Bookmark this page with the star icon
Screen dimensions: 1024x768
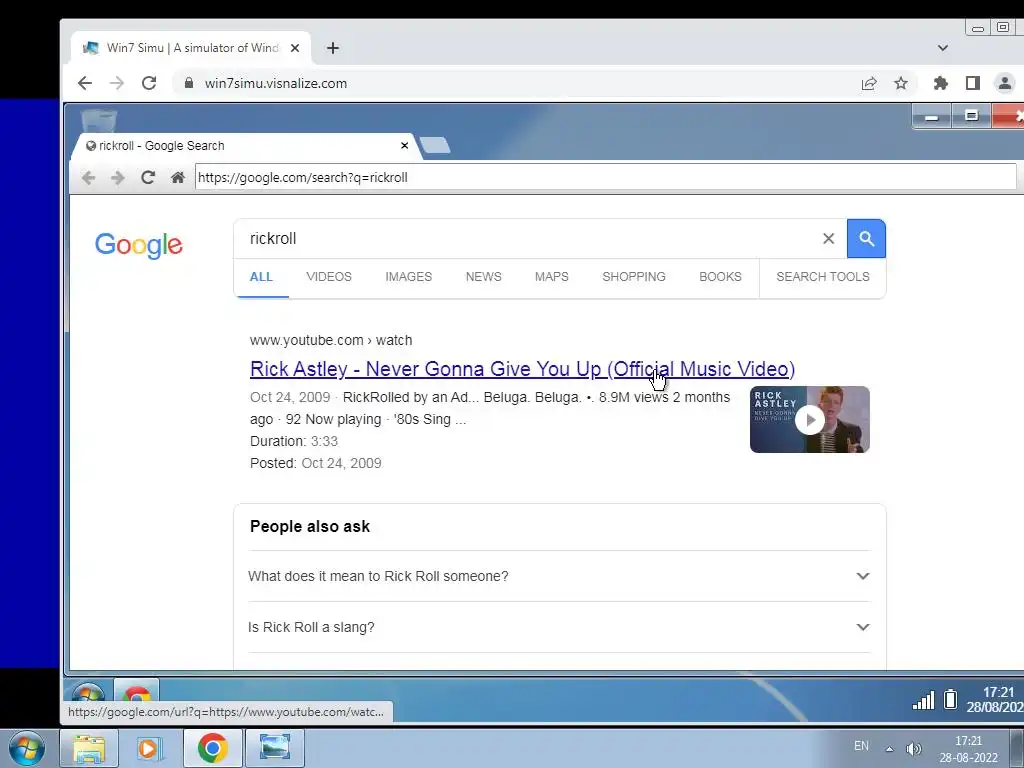point(901,84)
